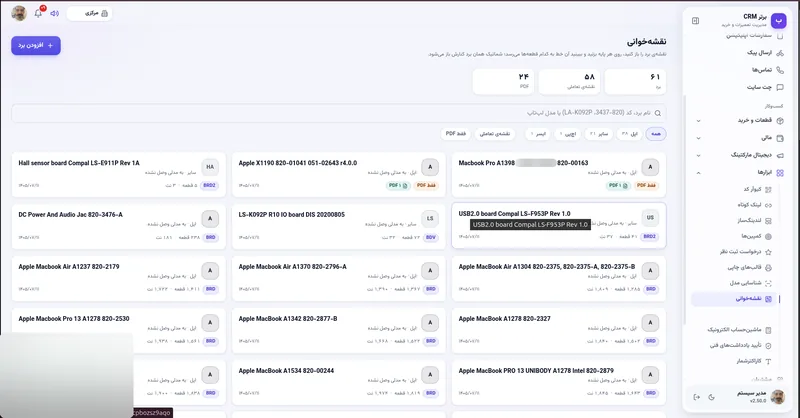This screenshot has width=800, height=418.
Task: Select نقشه‌خوانی schematic reader in sidebar
Action: pyautogui.click(x=734, y=299)
